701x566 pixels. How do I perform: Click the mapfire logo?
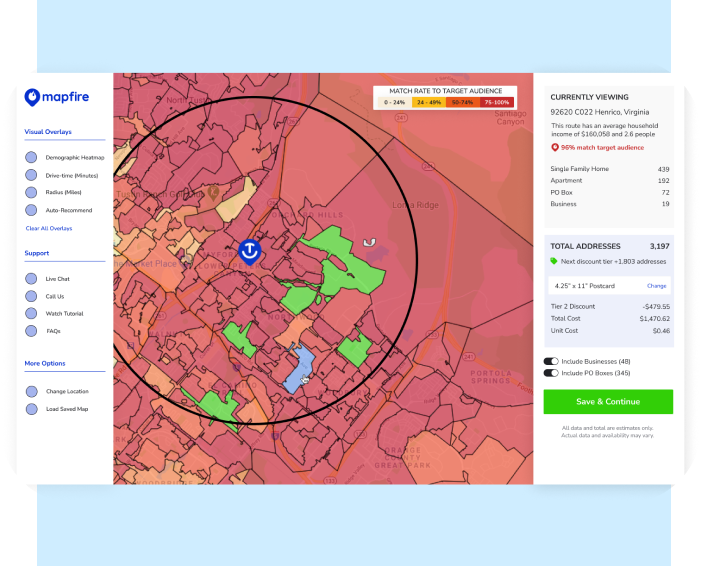pos(57,97)
